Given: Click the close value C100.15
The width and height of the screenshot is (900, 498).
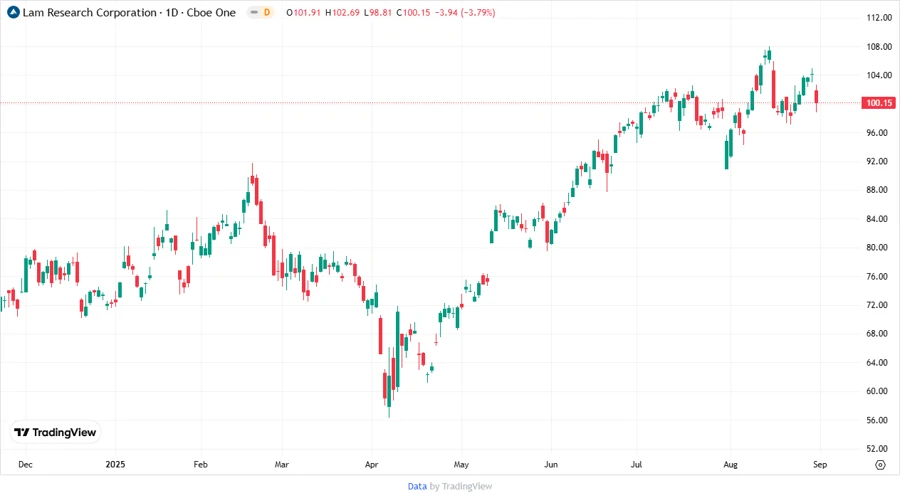Looking at the screenshot, I should [x=413, y=12].
